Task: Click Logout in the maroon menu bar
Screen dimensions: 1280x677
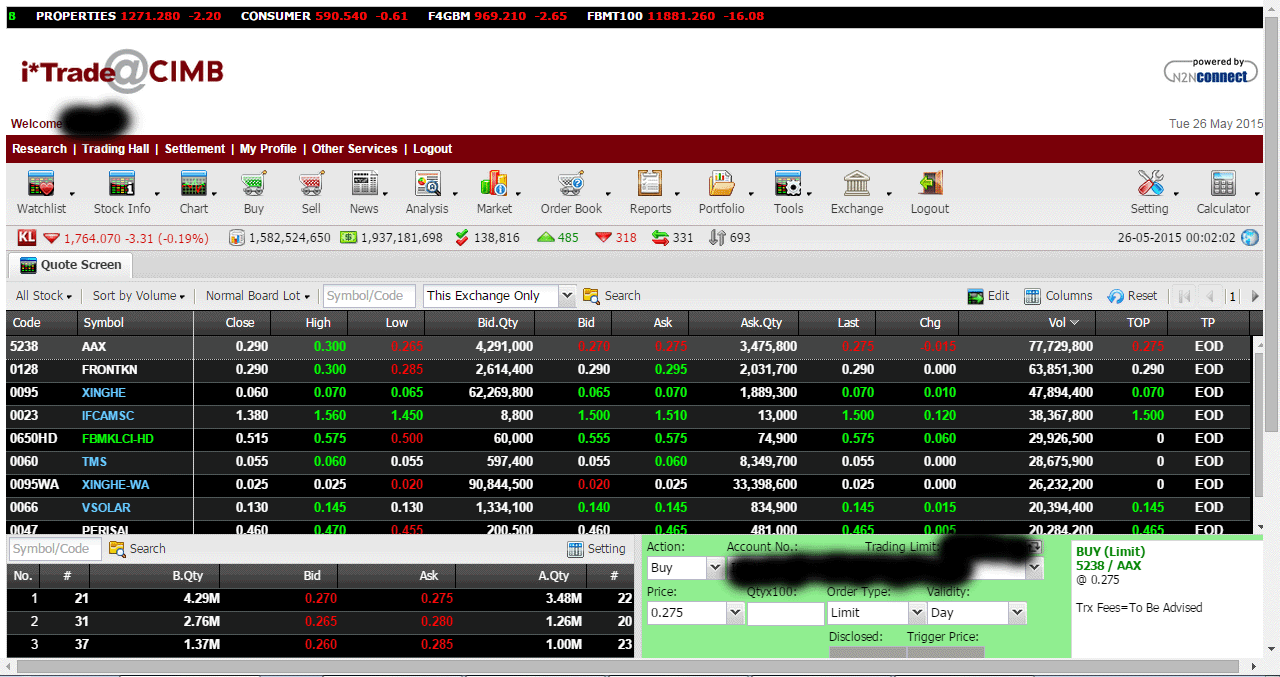Action: (433, 149)
